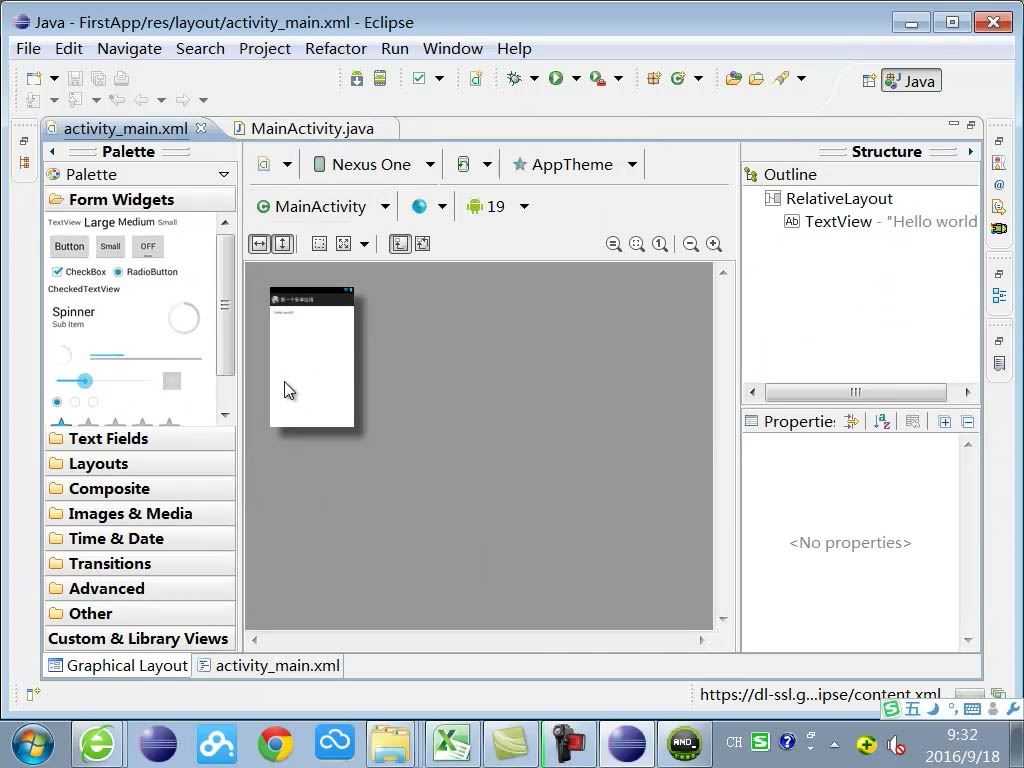Toggle fill width layout button
Screen dimensions: 1024x768
point(259,244)
